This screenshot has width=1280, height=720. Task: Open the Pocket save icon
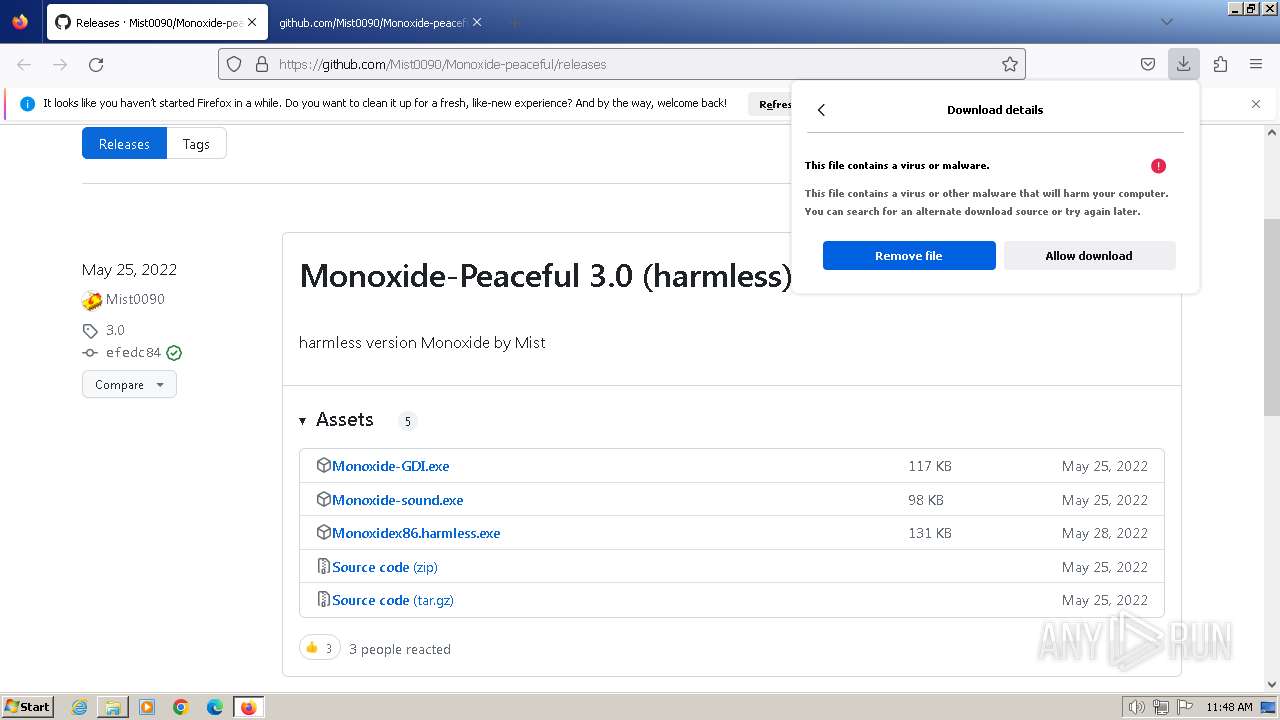(1148, 64)
